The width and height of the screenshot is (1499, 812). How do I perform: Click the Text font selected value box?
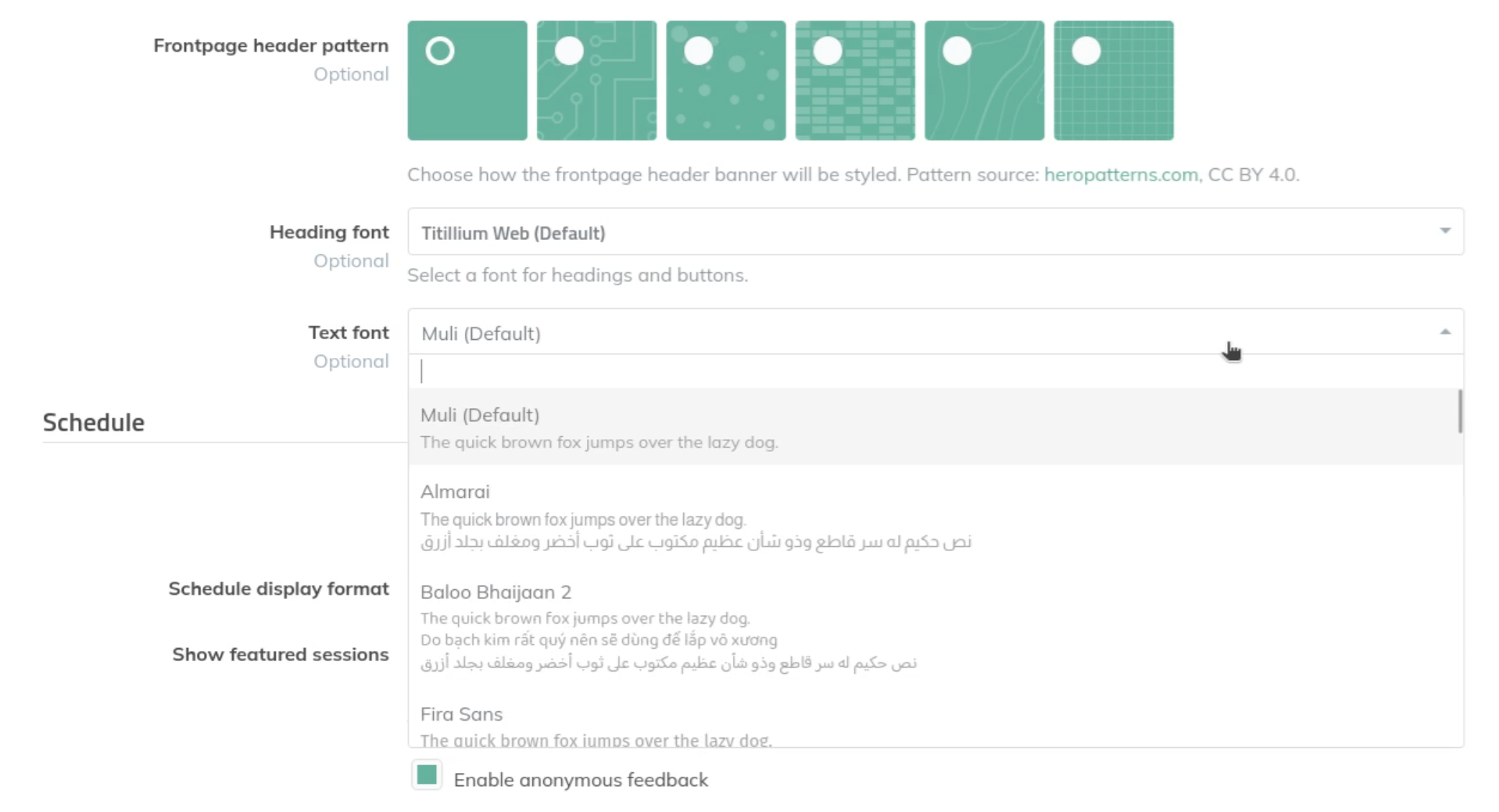(936, 332)
